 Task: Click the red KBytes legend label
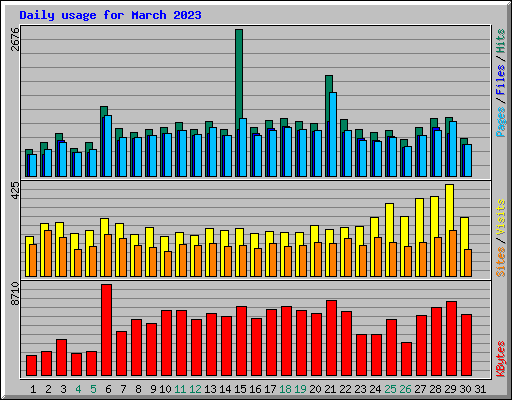coord(500,359)
